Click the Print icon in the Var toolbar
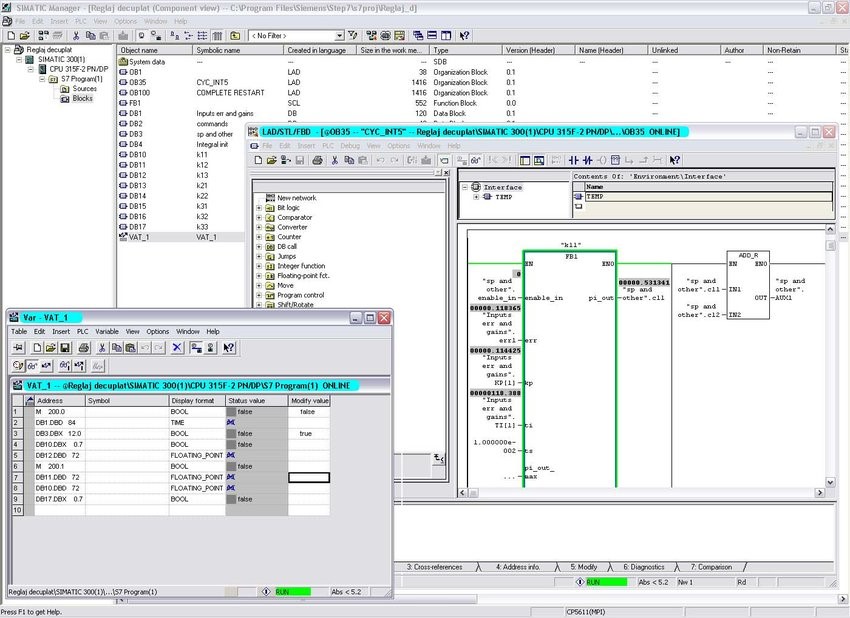This screenshot has height=618, width=850. click(x=84, y=347)
